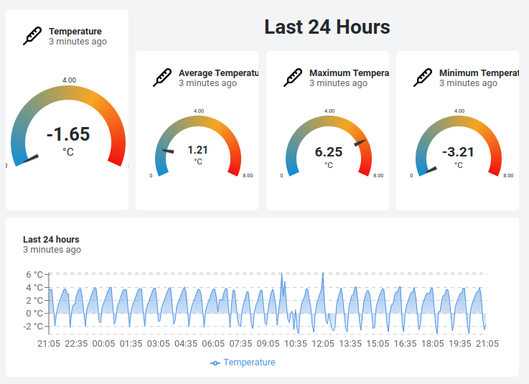The height and width of the screenshot is (384, 529).
Task: Click the 18:05 x-axis time label
Action: tap(433, 344)
